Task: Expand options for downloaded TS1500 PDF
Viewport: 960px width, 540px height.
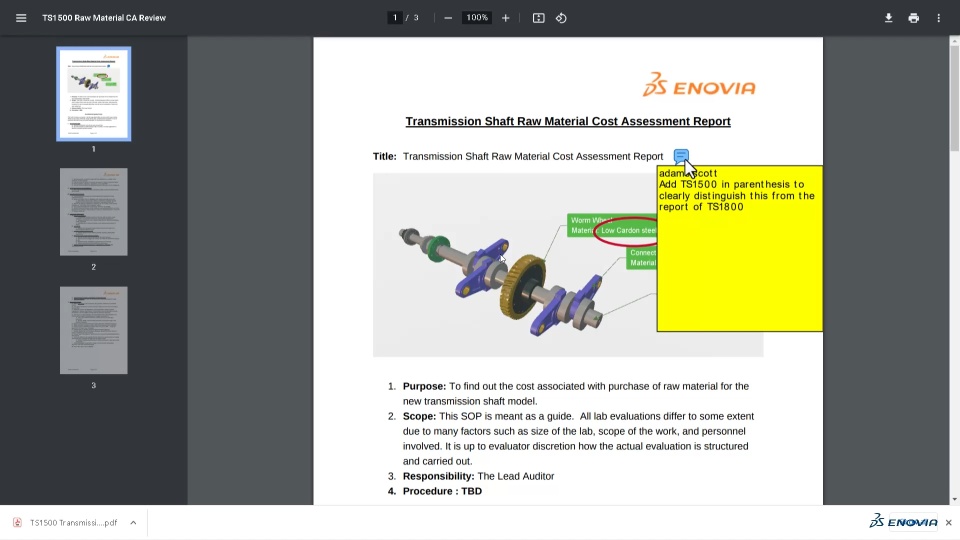Action: tap(133, 522)
